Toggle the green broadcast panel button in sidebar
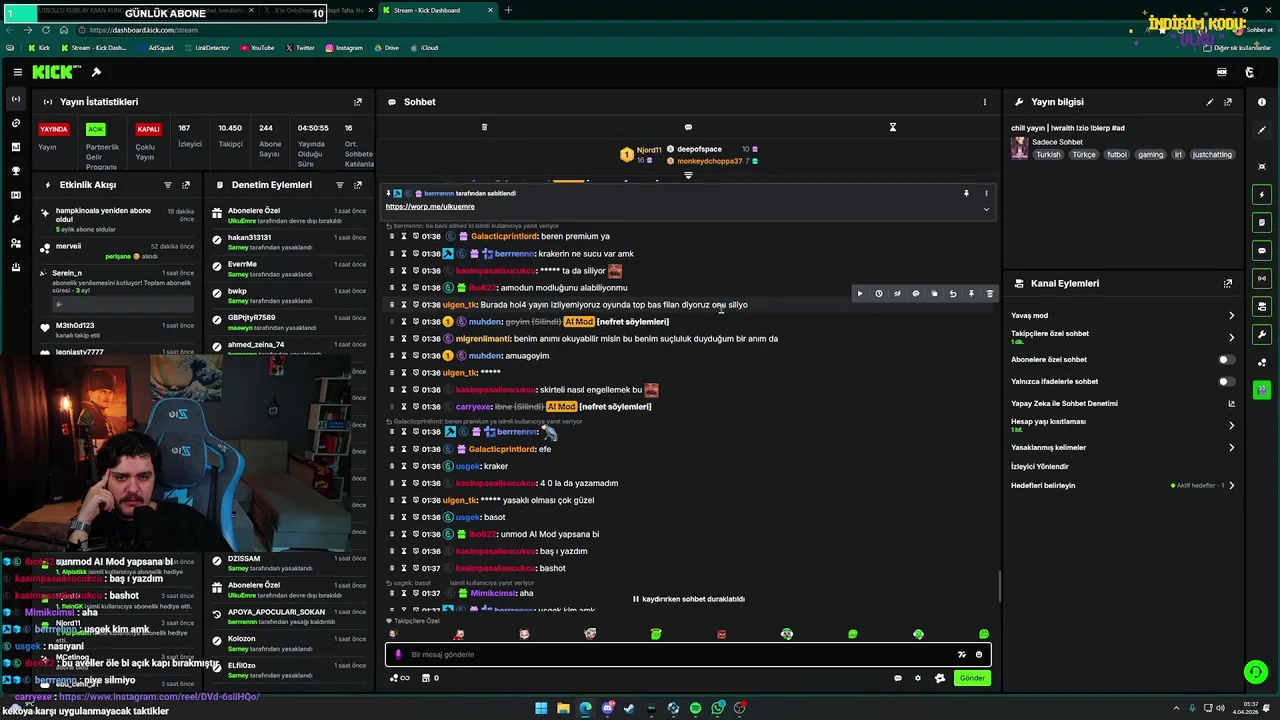Screen dimensions: 1280x720 point(1262,279)
